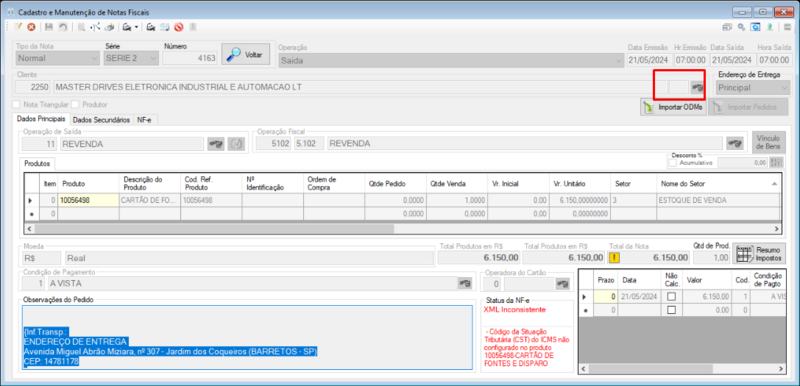This screenshot has height=386, width=800.
Task: Click product code cell 10056498 in Produto column
Action: (x=88, y=200)
